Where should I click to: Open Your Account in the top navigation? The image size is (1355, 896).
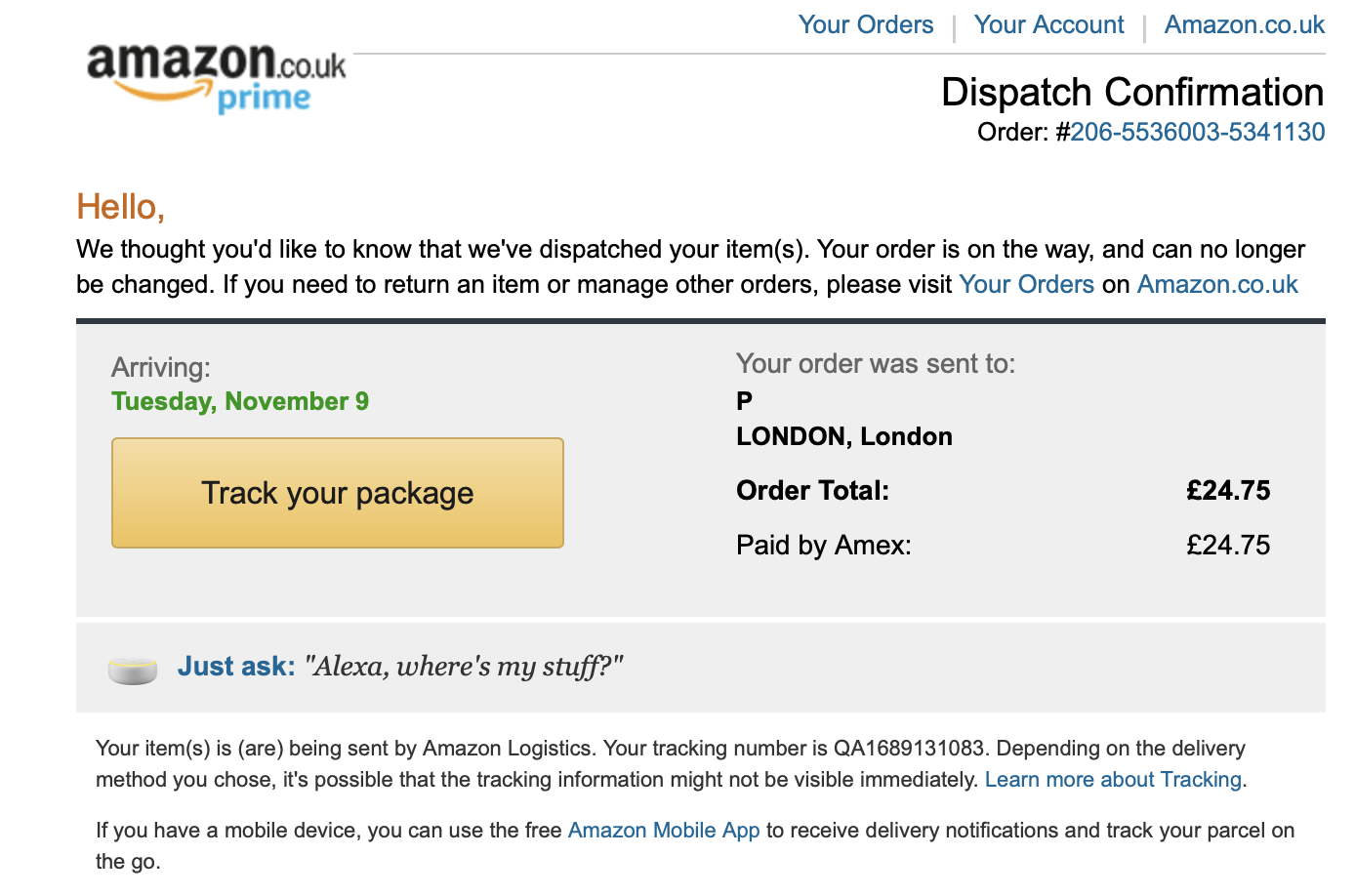tap(1048, 24)
